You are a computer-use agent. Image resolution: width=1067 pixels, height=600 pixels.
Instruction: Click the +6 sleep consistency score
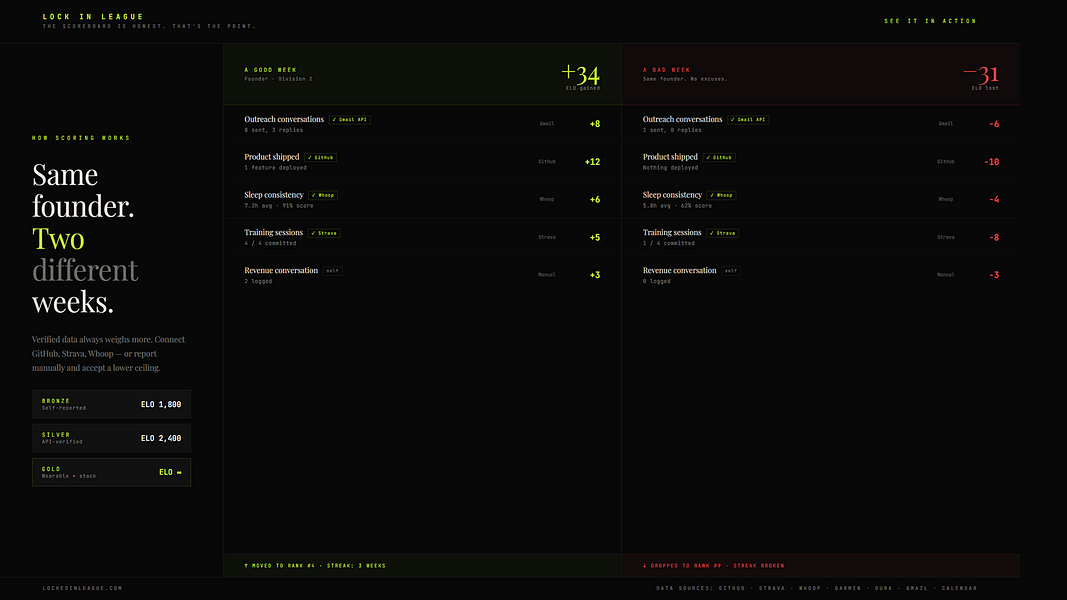(x=595, y=199)
